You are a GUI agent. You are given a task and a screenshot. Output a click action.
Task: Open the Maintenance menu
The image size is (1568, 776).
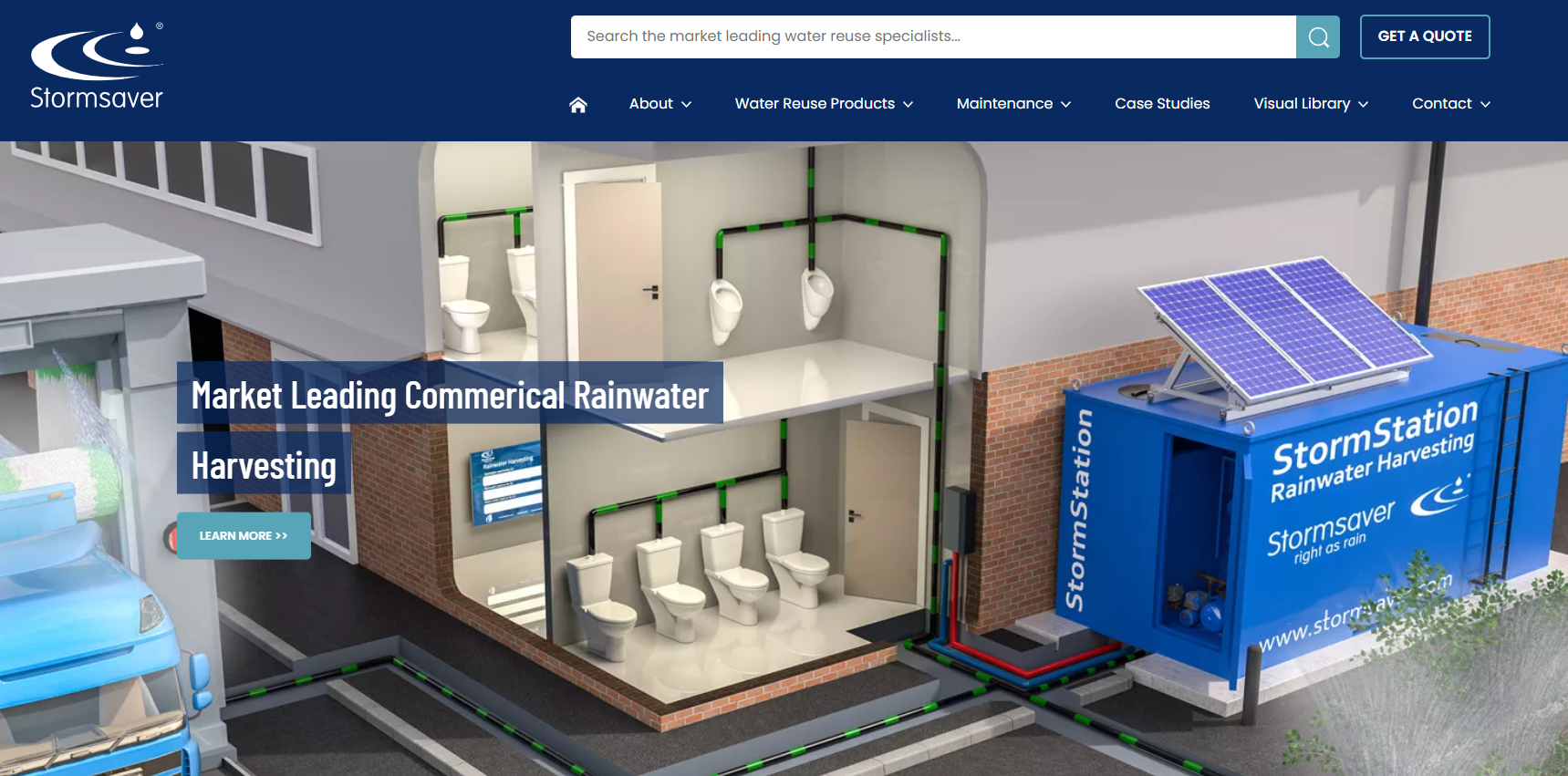[x=1004, y=104]
